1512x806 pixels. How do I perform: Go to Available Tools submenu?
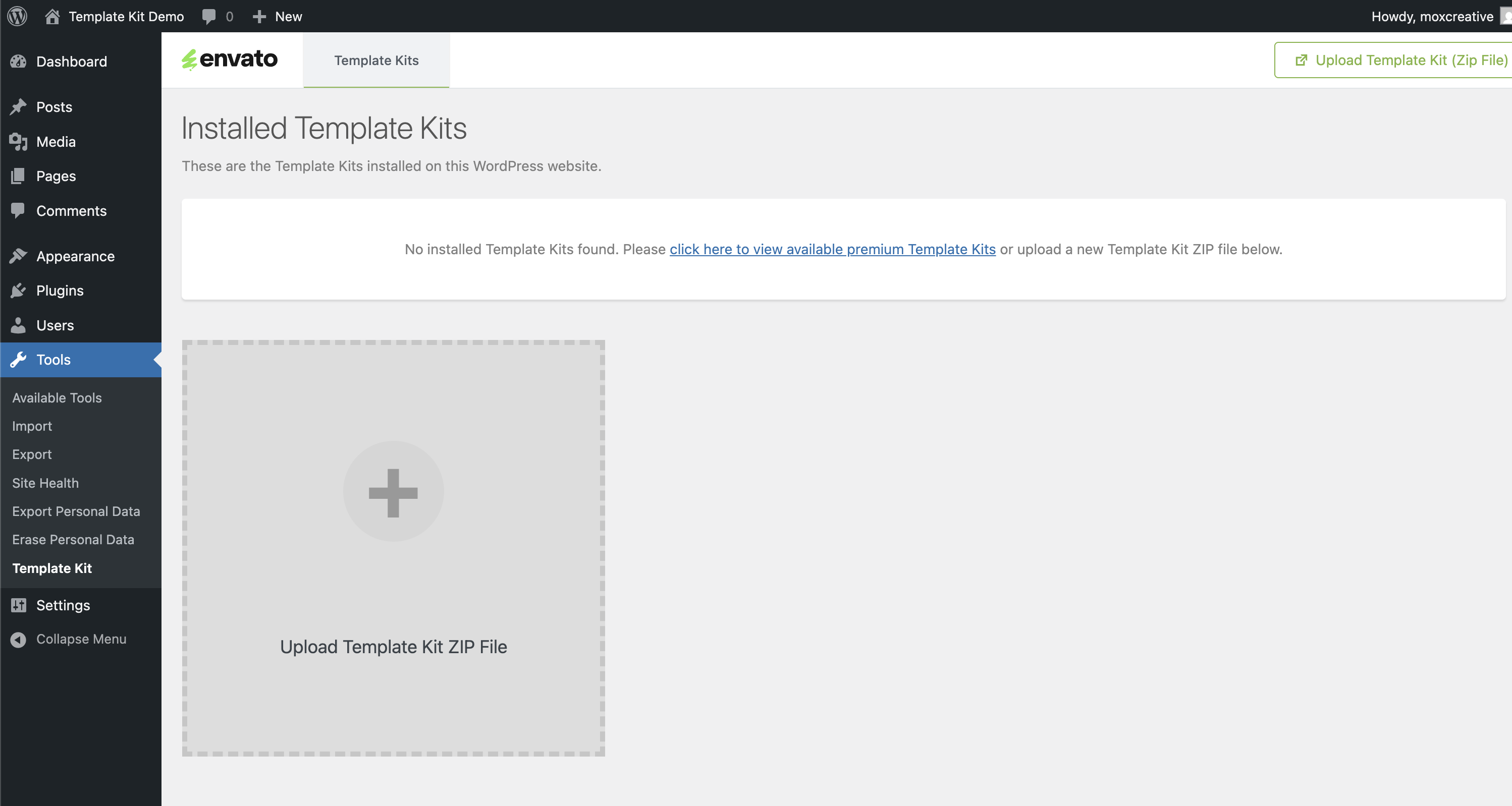[x=57, y=398]
